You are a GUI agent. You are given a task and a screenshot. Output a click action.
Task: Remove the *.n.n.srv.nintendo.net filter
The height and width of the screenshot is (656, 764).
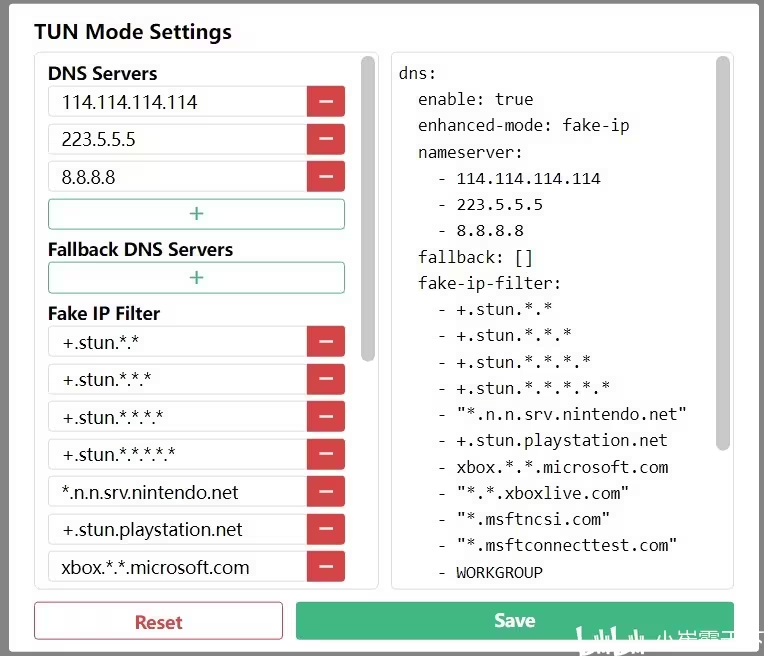326,492
